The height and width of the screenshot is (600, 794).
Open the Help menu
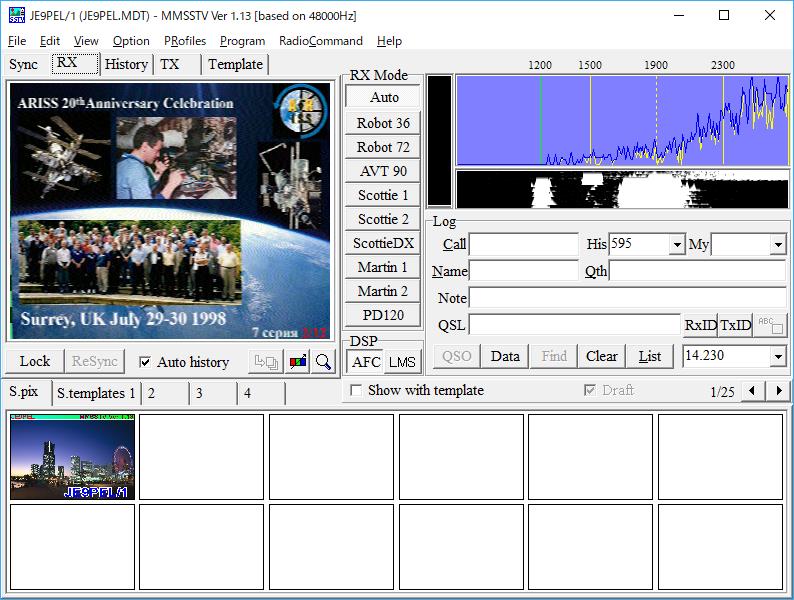click(389, 41)
